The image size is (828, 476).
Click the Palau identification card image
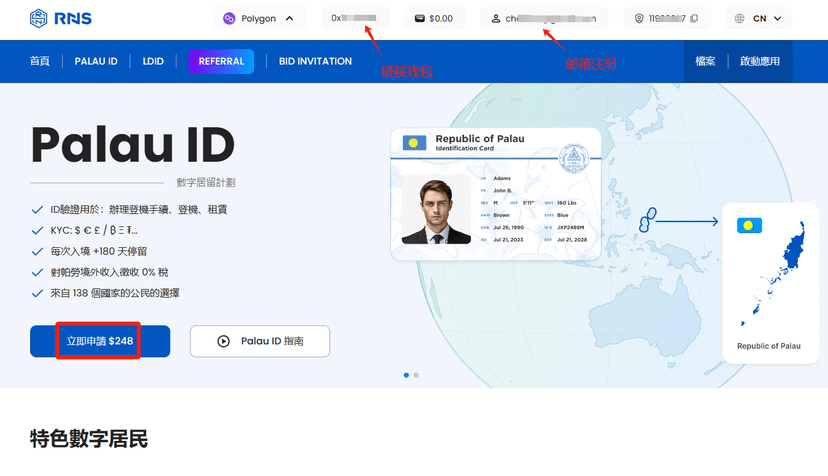tap(496, 194)
